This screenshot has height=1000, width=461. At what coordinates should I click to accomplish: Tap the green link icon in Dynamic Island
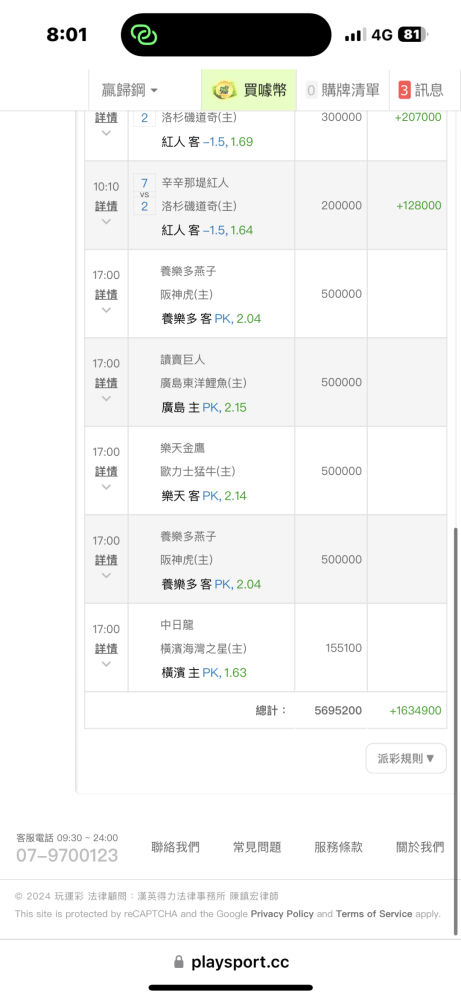[x=144, y=34]
